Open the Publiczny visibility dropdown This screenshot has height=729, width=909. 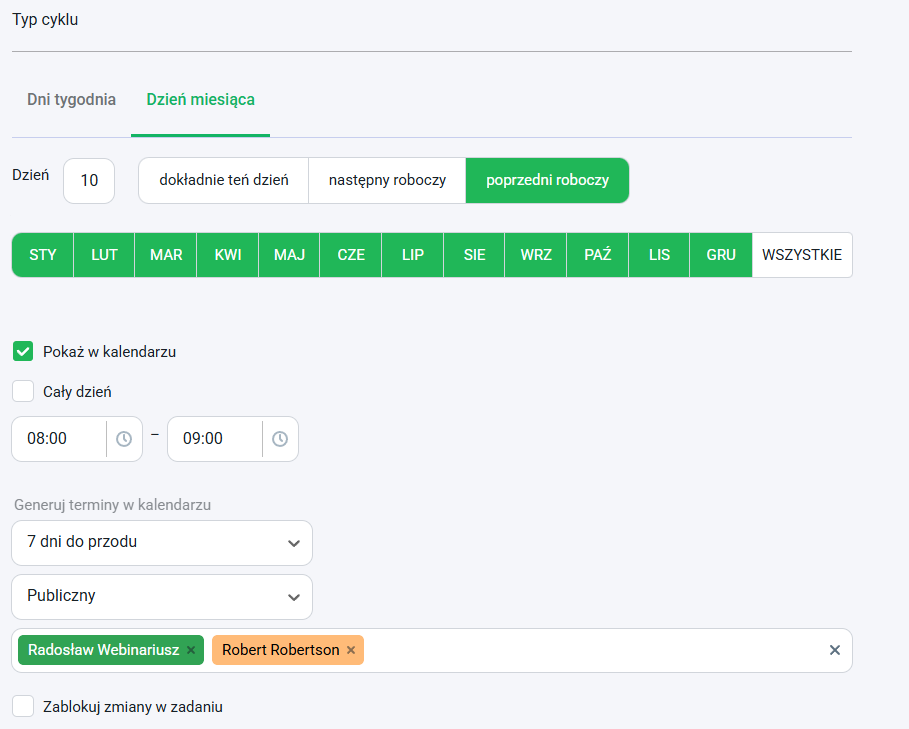(x=162, y=597)
